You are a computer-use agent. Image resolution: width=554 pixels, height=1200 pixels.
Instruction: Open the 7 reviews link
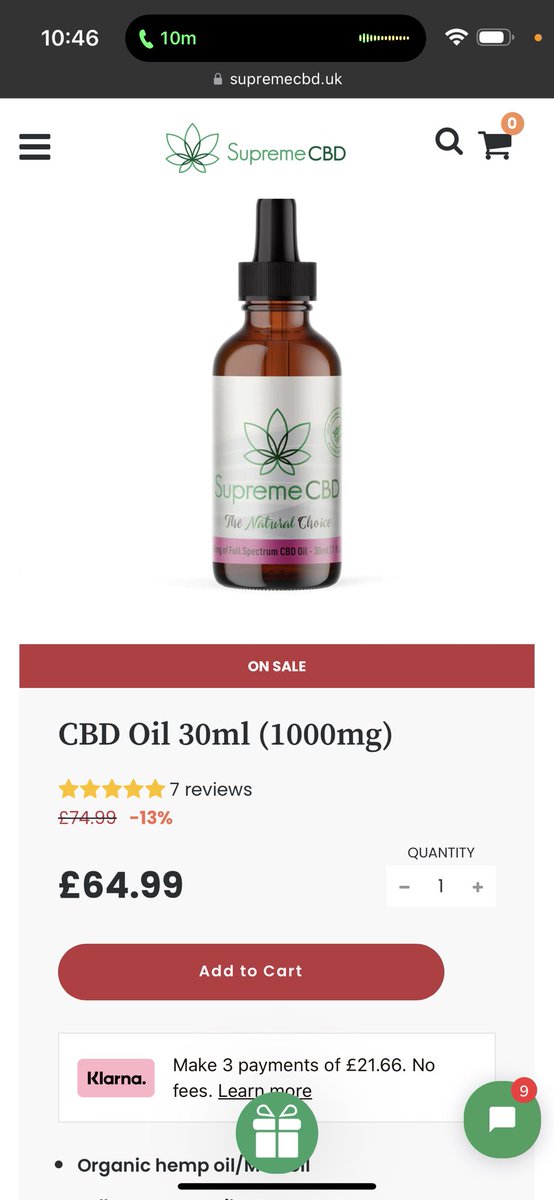point(211,789)
